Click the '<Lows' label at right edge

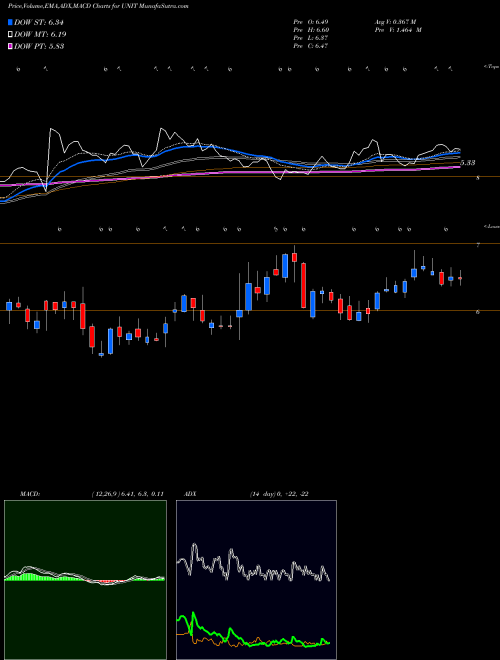491,226
